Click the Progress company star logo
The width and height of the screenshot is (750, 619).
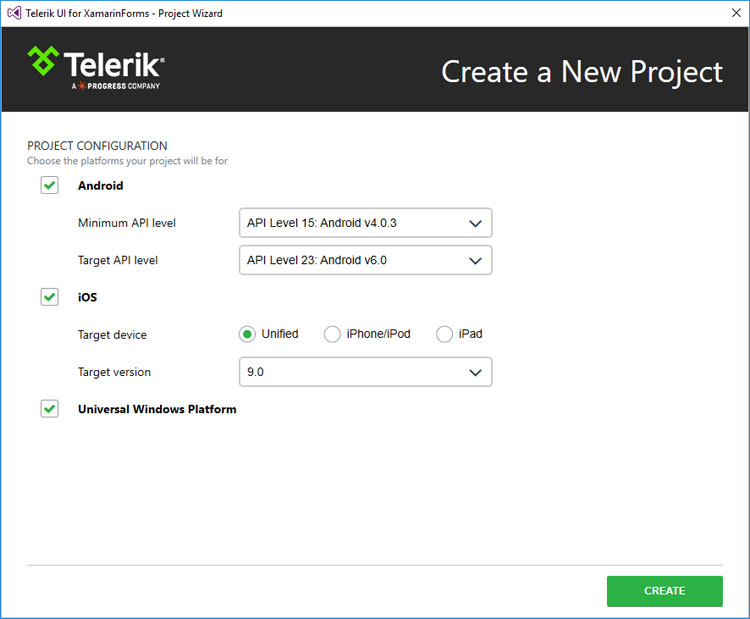(82, 86)
